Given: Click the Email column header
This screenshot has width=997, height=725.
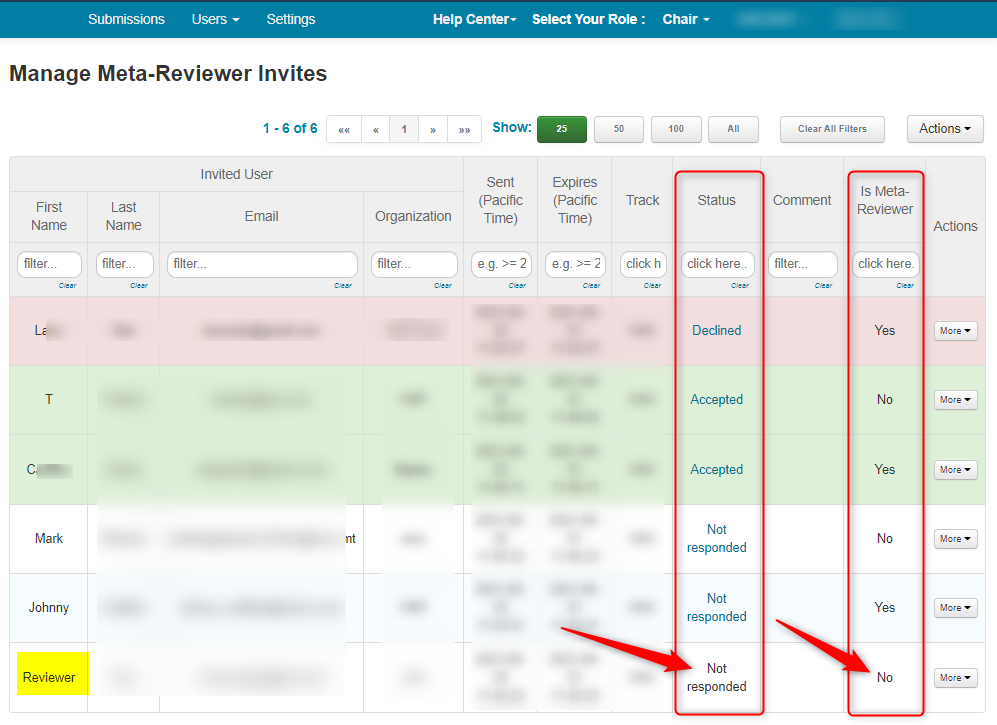Looking at the screenshot, I should click(x=262, y=216).
